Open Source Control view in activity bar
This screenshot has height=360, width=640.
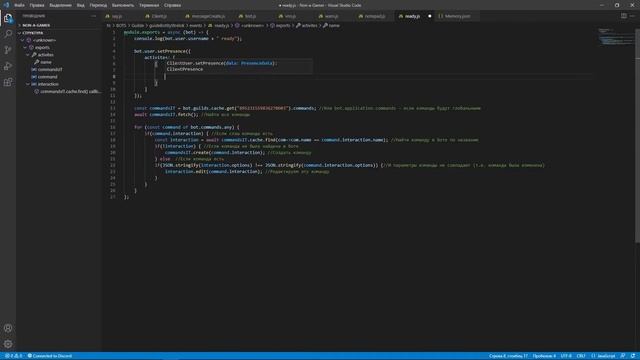click(x=8, y=50)
